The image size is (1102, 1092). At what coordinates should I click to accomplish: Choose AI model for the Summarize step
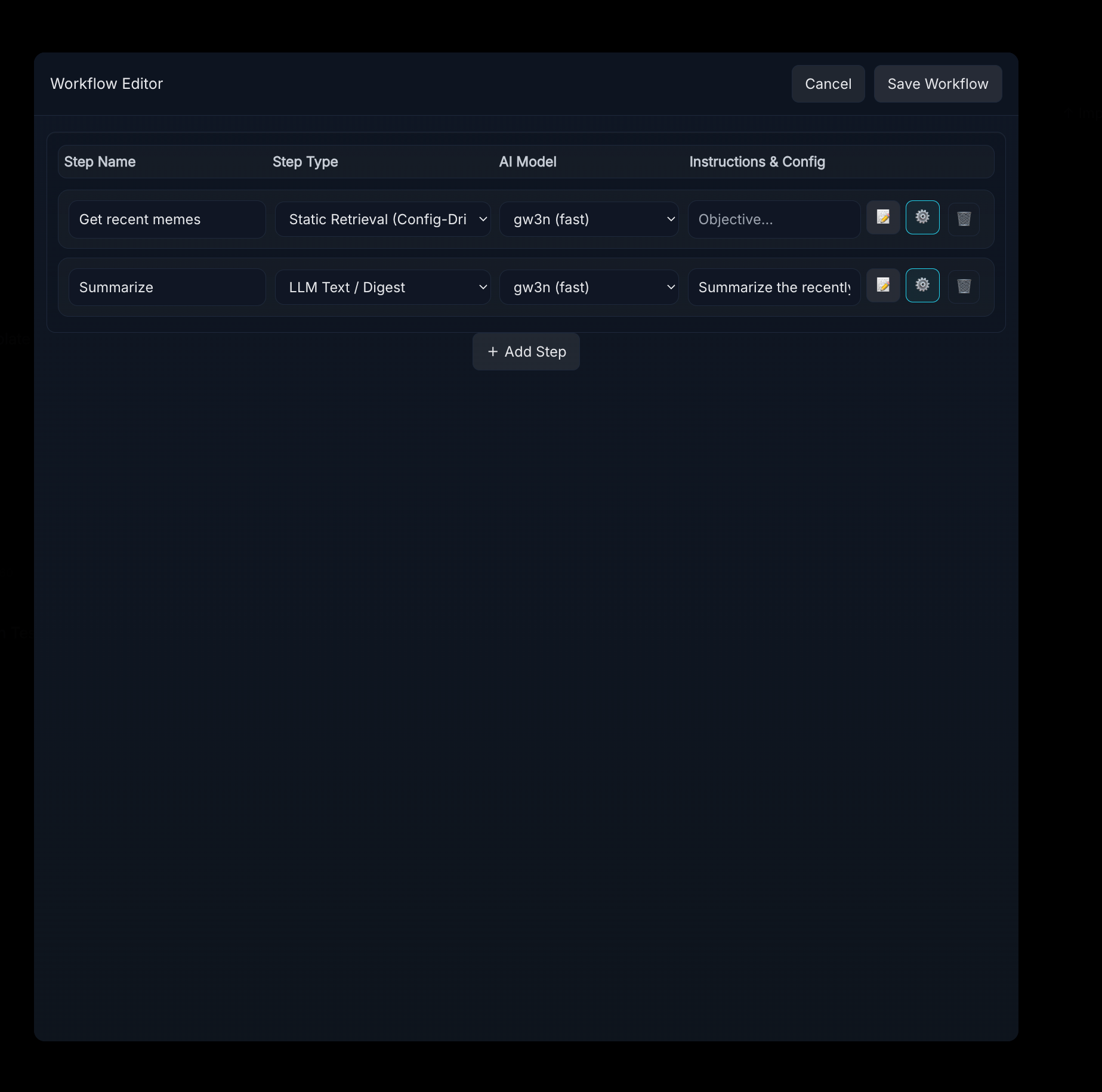pyautogui.click(x=588, y=287)
